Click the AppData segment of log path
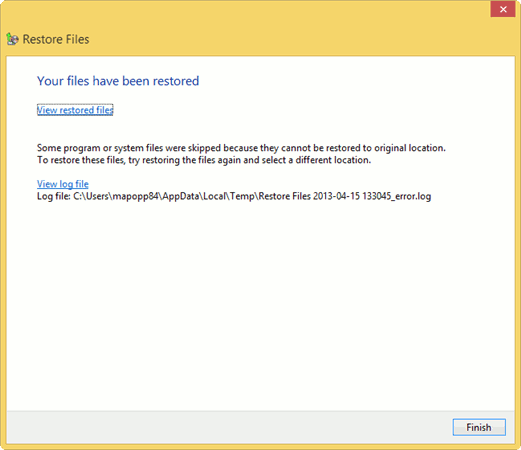This screenshot has height=450, width=521. pyautogui.click(x=181, y=196)
